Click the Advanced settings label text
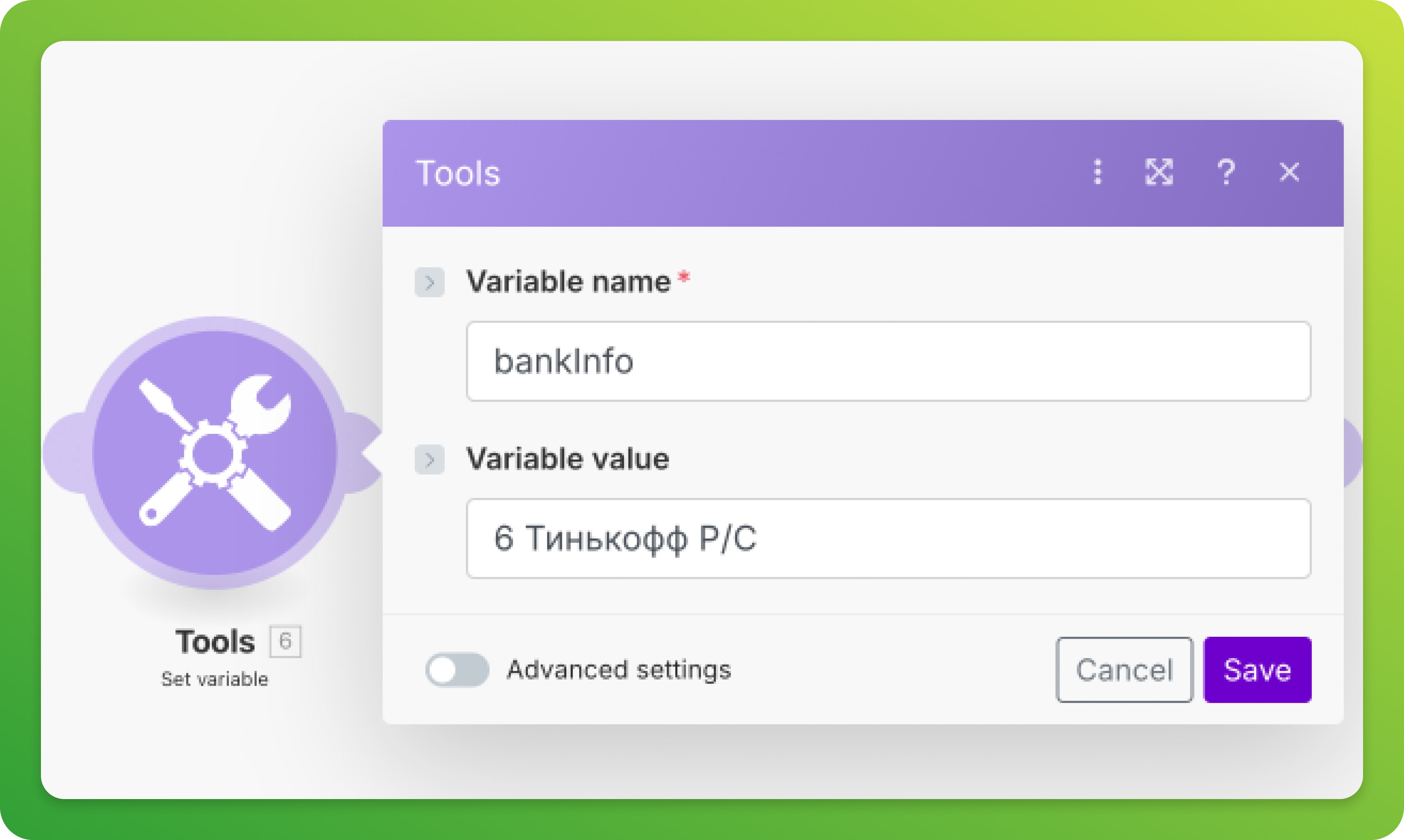The height and width of the screenshot is (840, 1404). pos(619,670)
